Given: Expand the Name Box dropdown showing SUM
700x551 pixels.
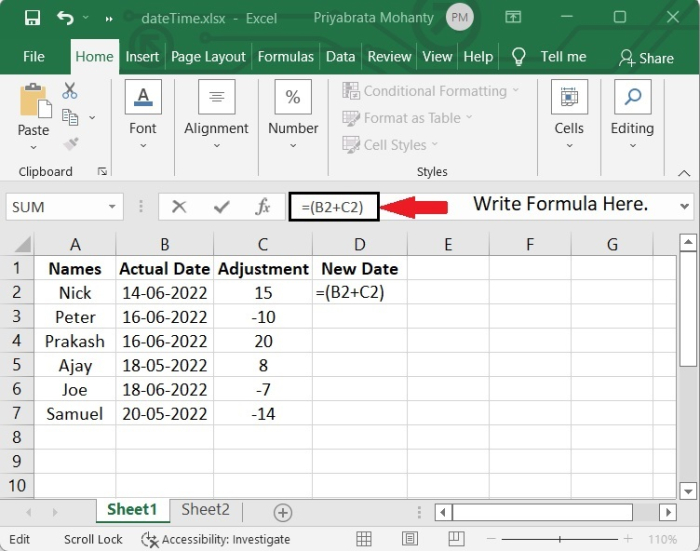Looking at the screenshot, I should tap(113, 207).
